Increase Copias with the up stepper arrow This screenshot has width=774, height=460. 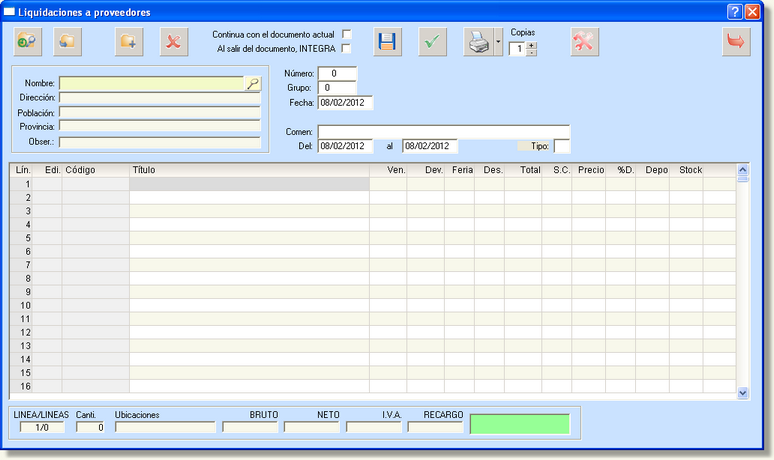tap(531, 45)
